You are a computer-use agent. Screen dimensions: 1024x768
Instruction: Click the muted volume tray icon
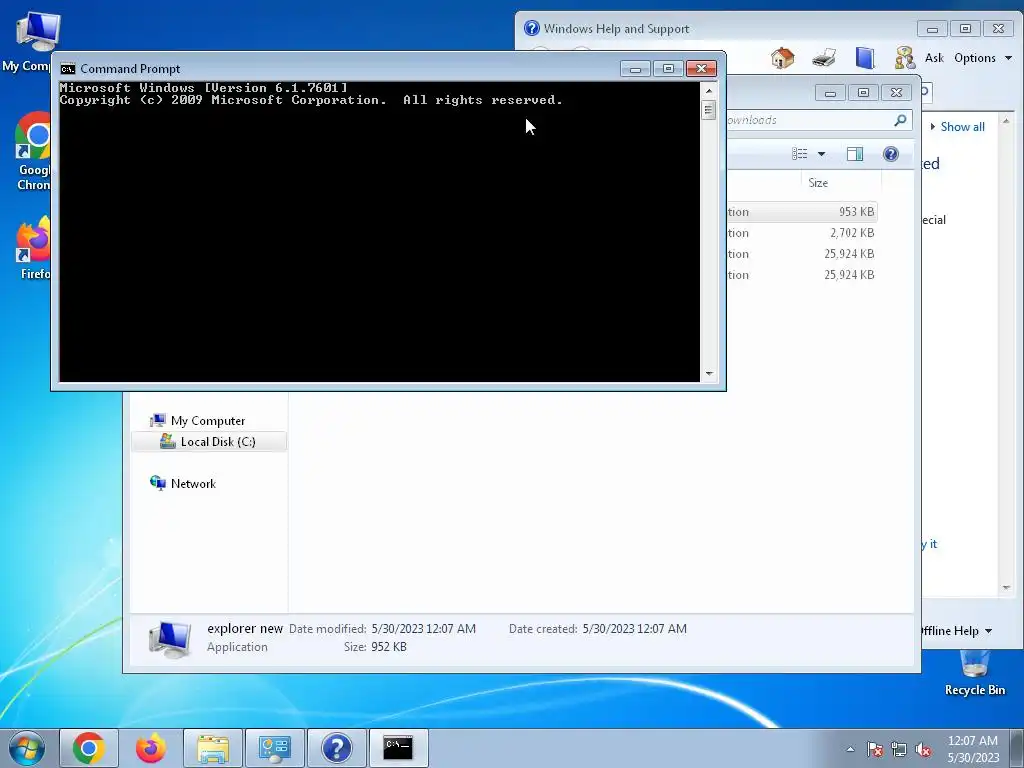coord(923,749)
